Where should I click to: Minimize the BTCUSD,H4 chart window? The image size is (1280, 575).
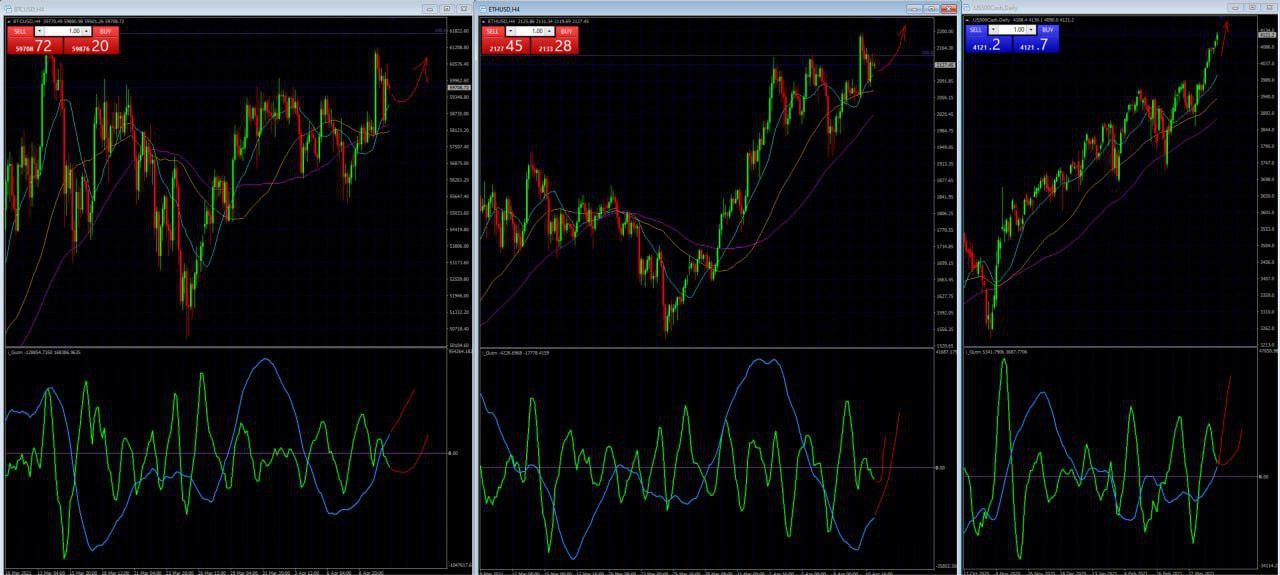coord(430,9)
